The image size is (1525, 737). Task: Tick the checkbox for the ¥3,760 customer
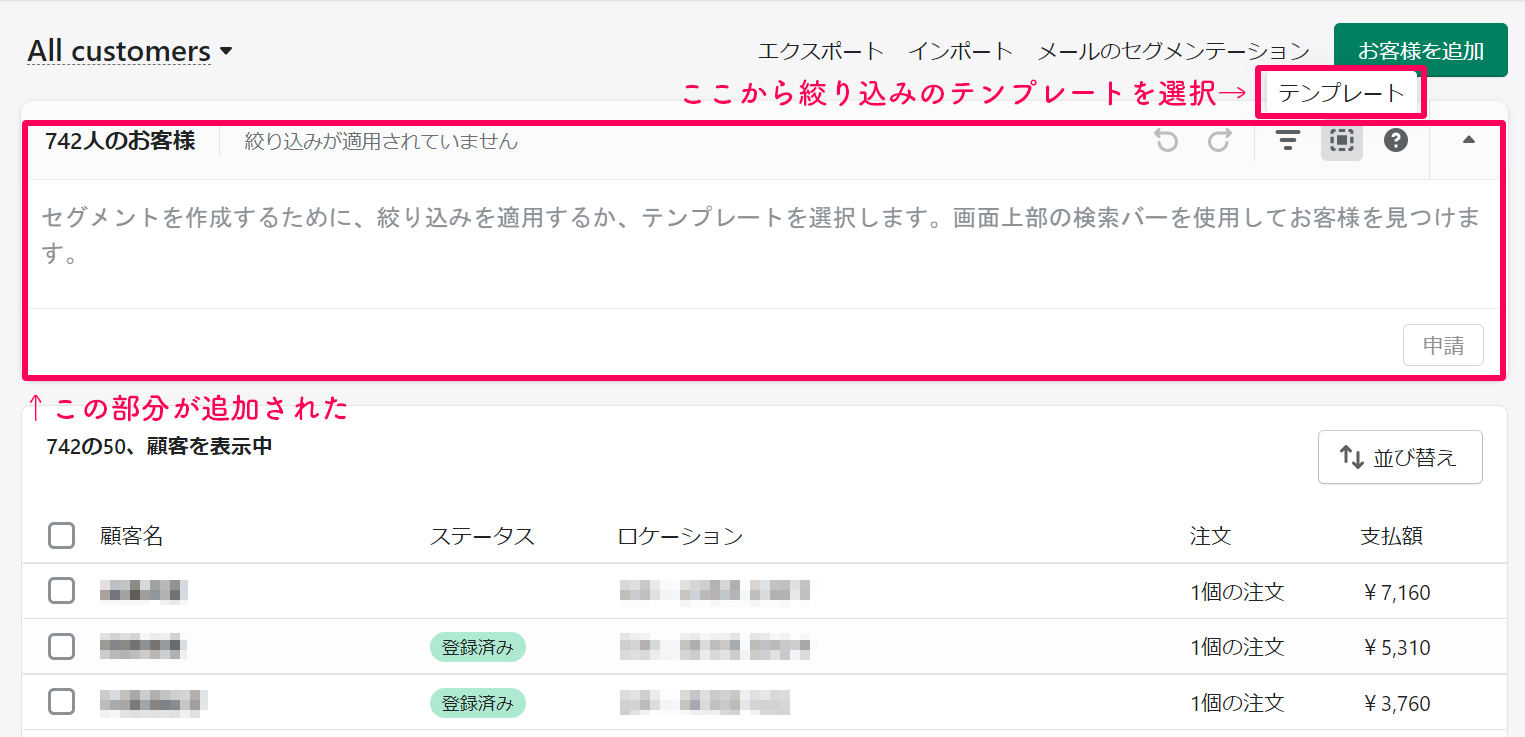tap(62, 702)
